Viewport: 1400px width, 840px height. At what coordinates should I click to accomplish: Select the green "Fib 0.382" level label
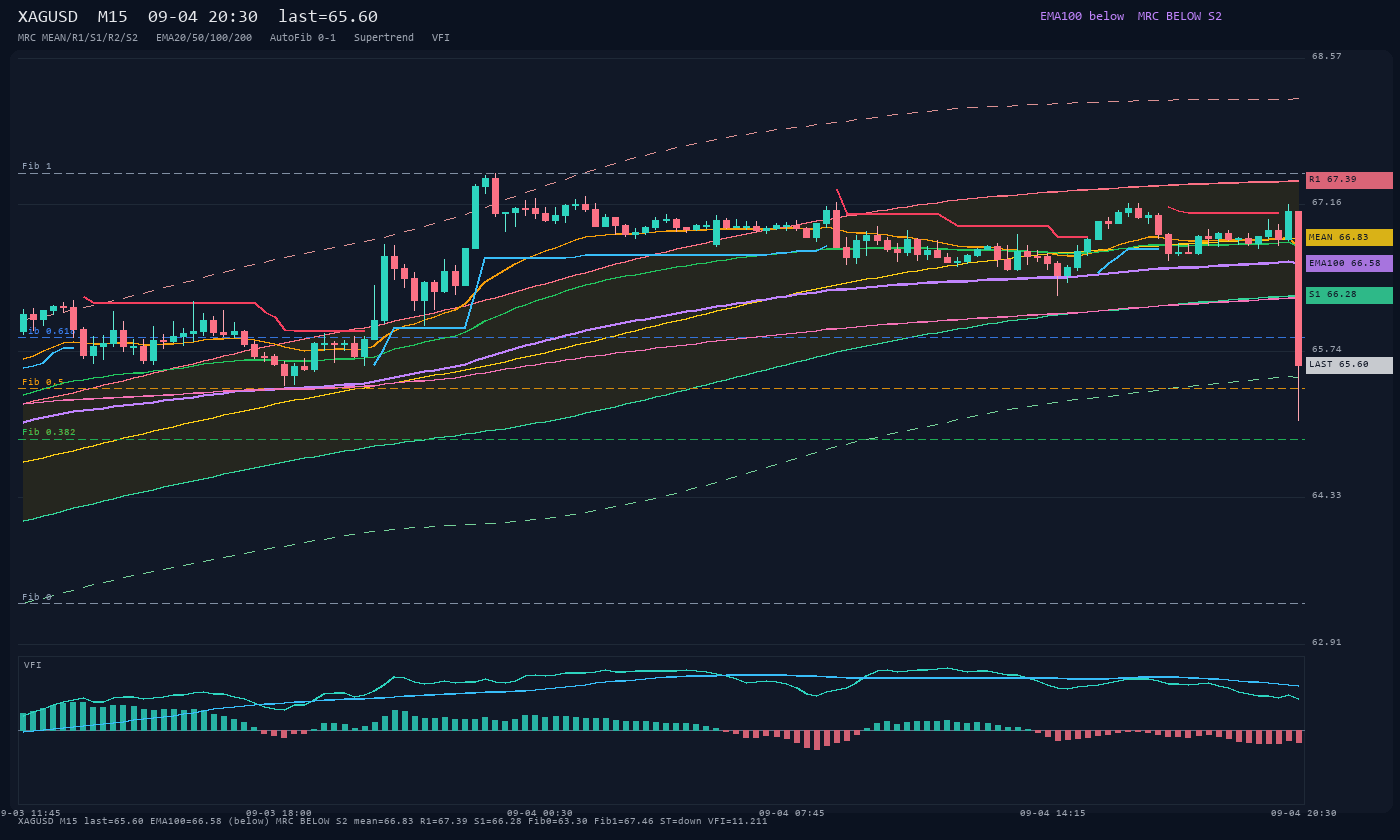[49, 433]
